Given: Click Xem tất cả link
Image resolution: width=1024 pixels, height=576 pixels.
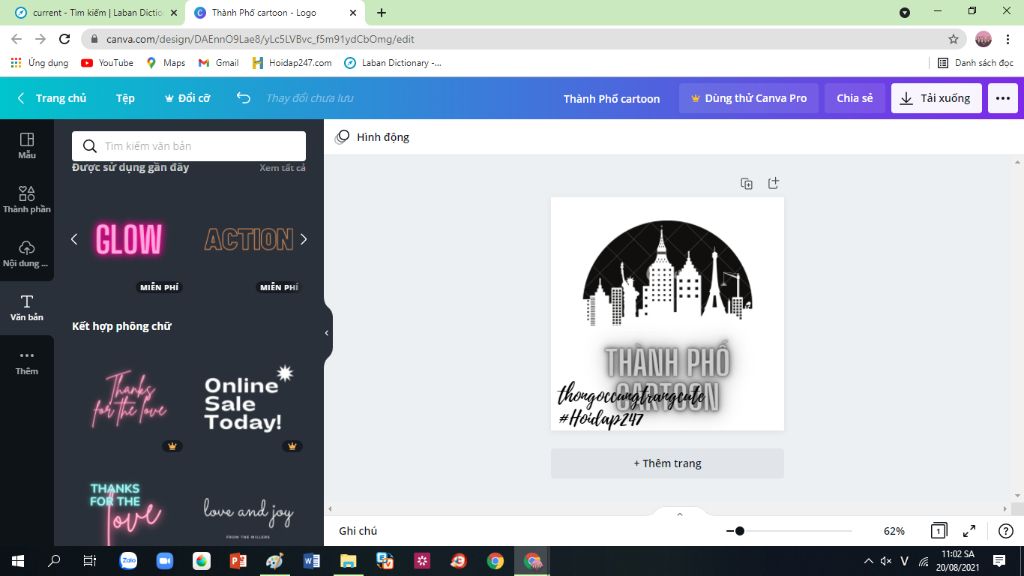Looking at the screenshot, I should [x=282, y=168].
